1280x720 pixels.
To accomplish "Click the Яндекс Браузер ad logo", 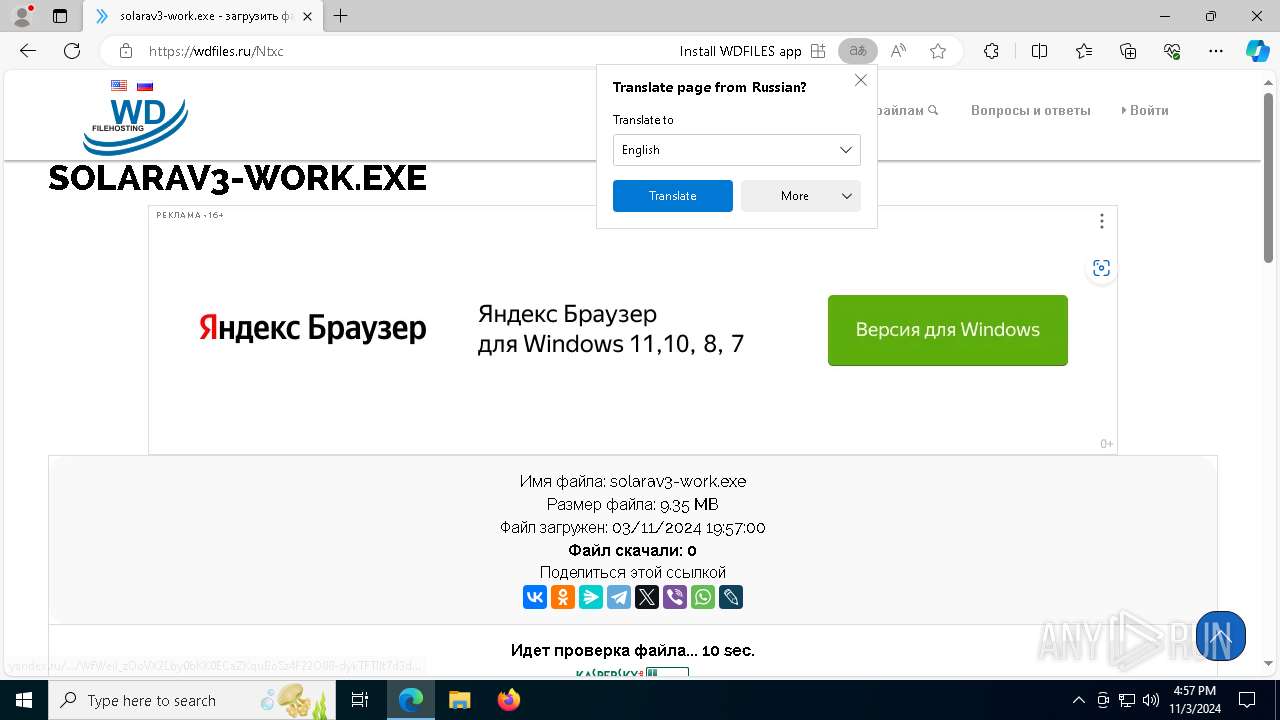I will tap(313, 329).
